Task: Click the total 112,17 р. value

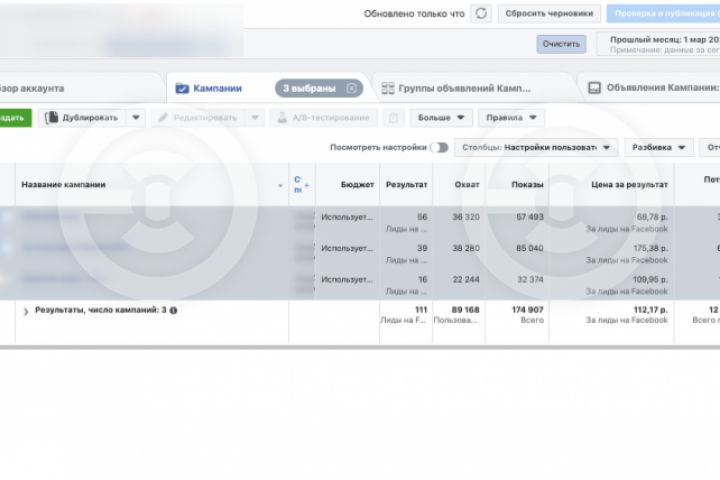Action: pyautogui.click(x=650, y=310)
